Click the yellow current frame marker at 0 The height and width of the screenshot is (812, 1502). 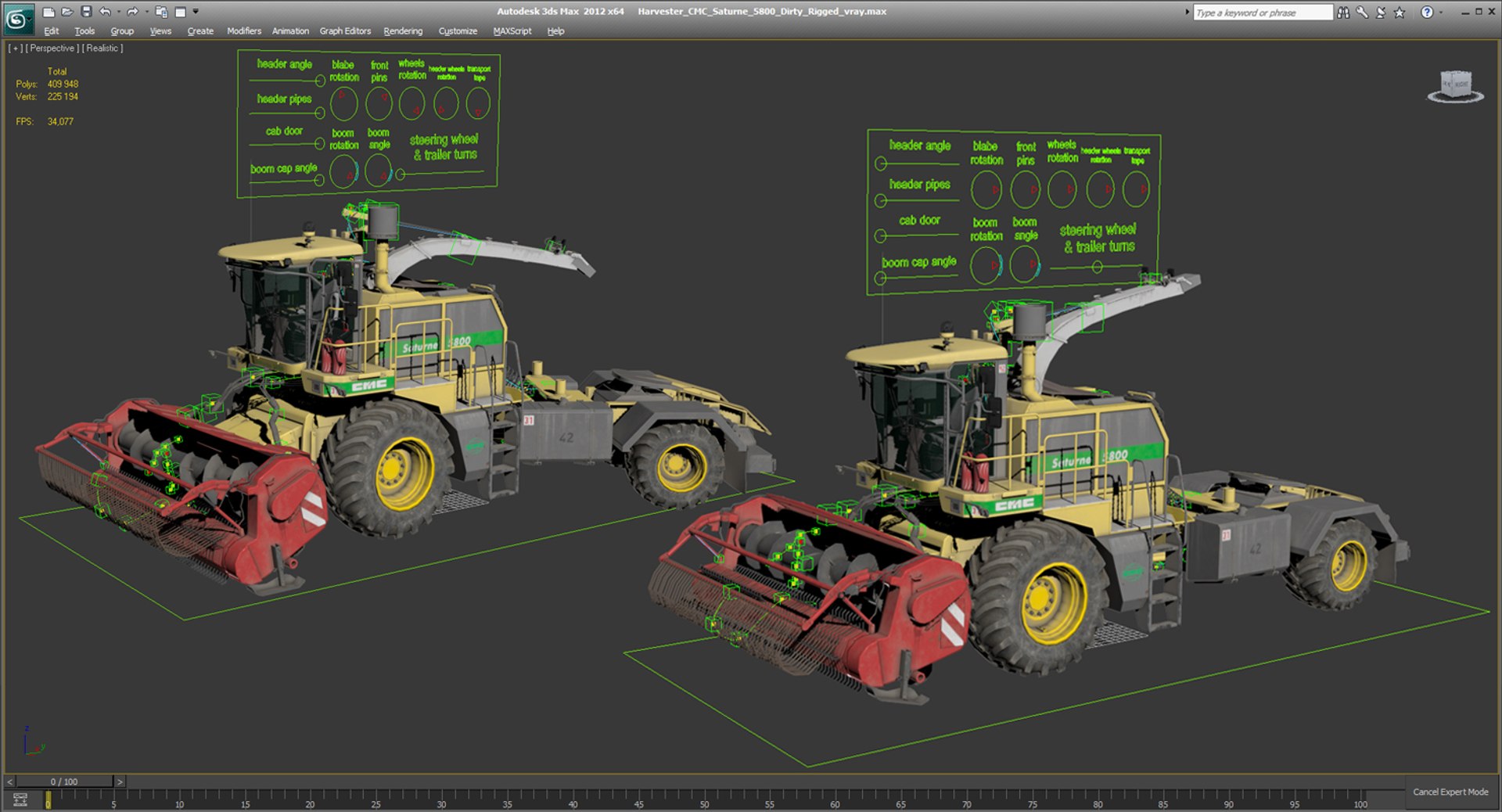click(x=48, y=799)
